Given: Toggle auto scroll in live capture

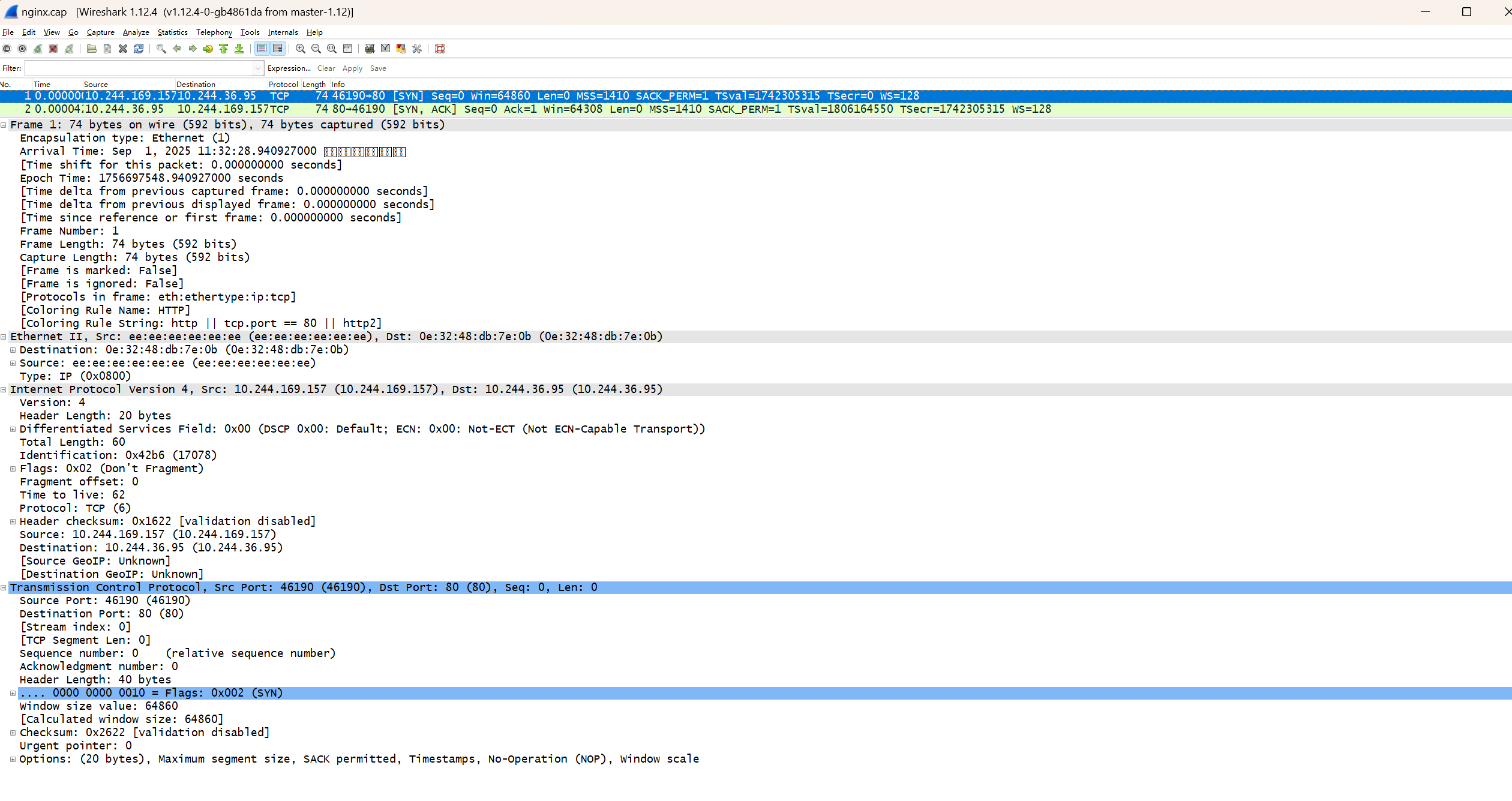Looking at the screenshot, I should 278,49.
